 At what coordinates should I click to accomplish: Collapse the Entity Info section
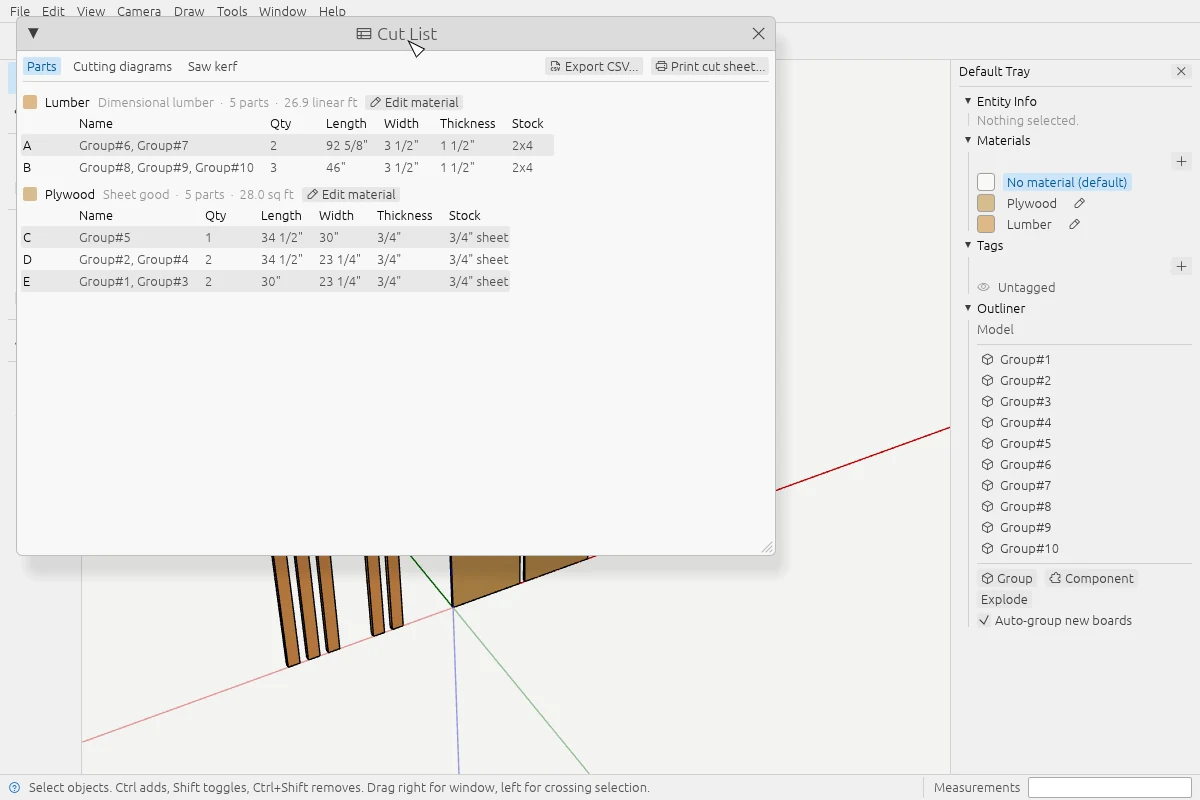(968, 101)
